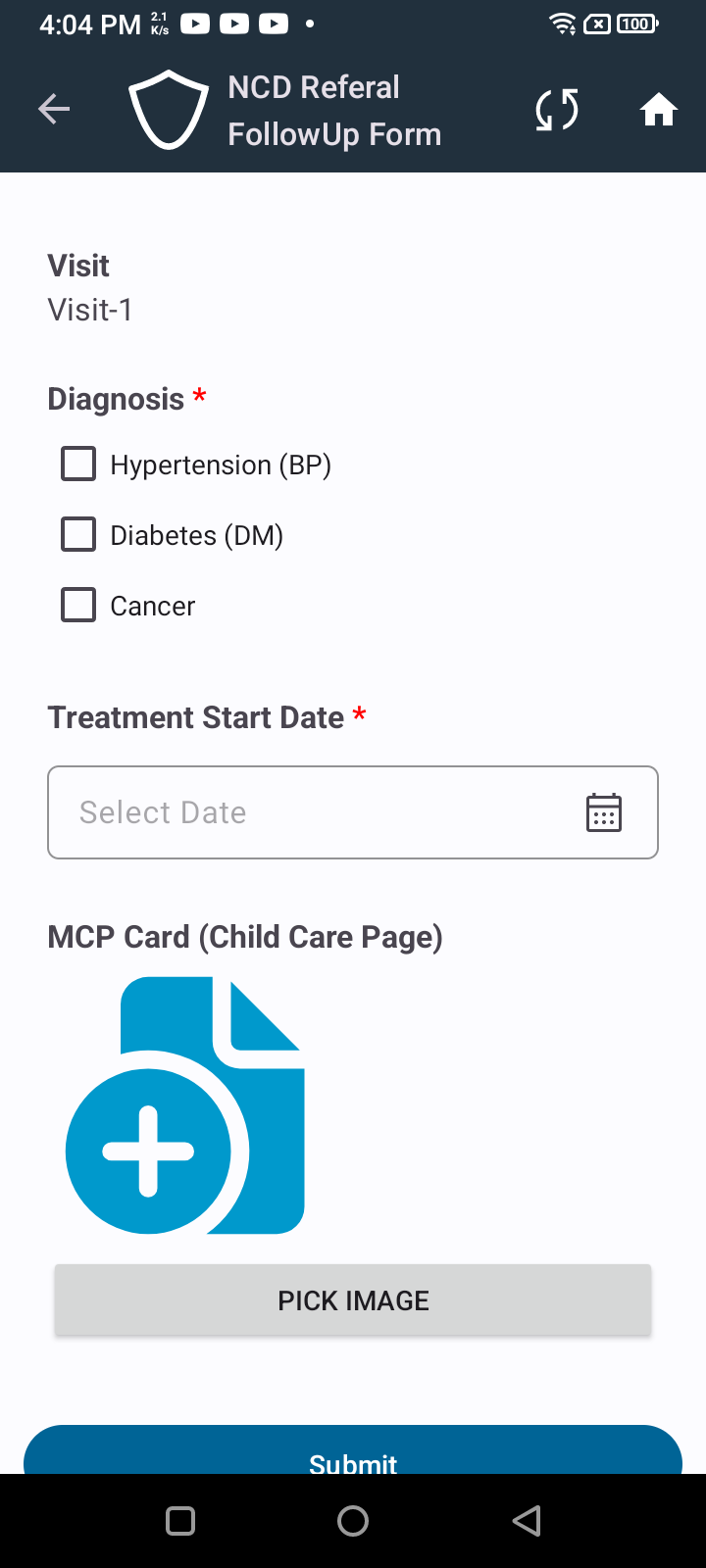Tap Android back triangle button
706x1568 pixels.
click(x=527, y=1521)
